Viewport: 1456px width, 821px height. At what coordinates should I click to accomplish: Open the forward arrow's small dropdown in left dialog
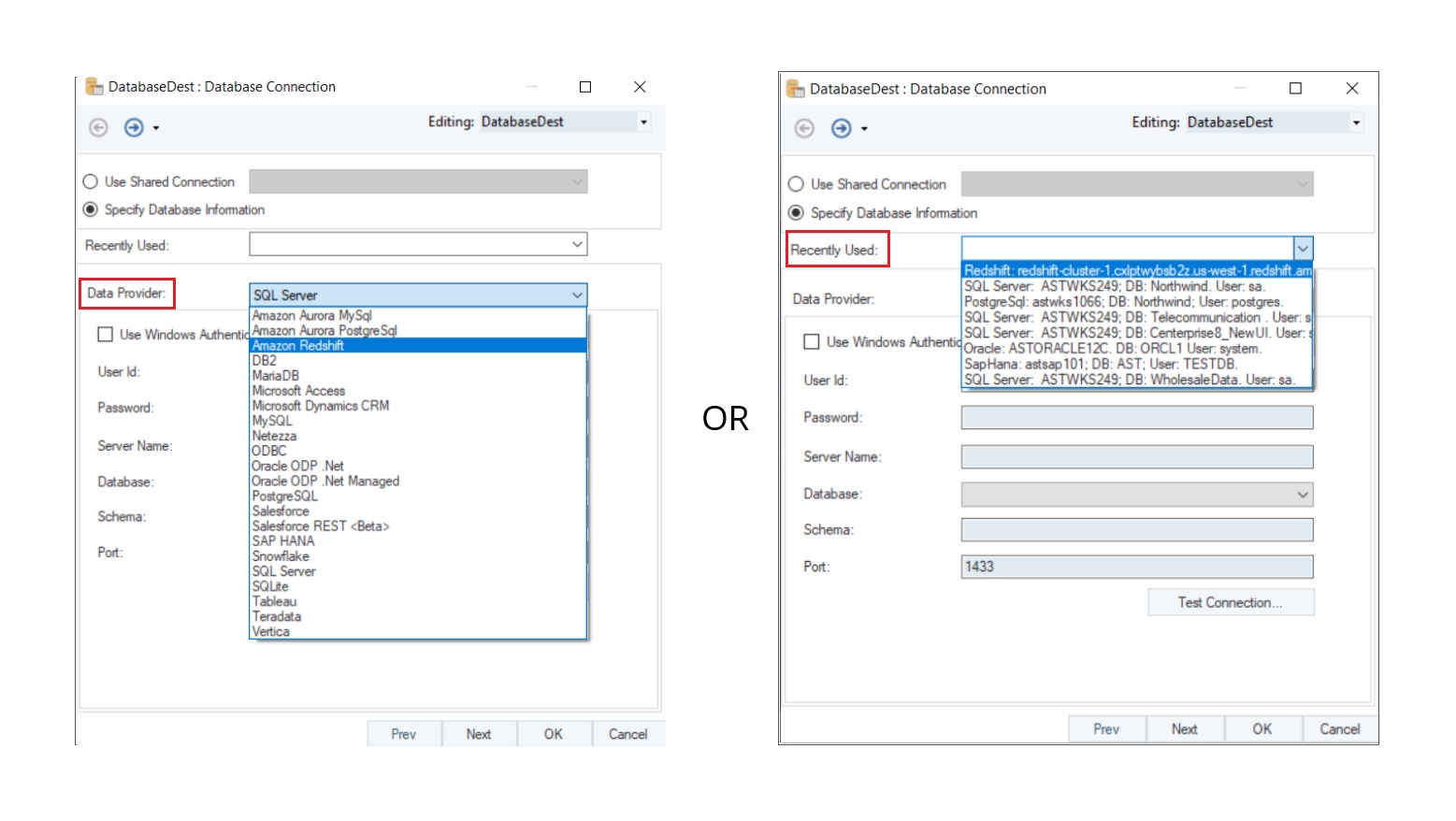click(x=156, y=128)
